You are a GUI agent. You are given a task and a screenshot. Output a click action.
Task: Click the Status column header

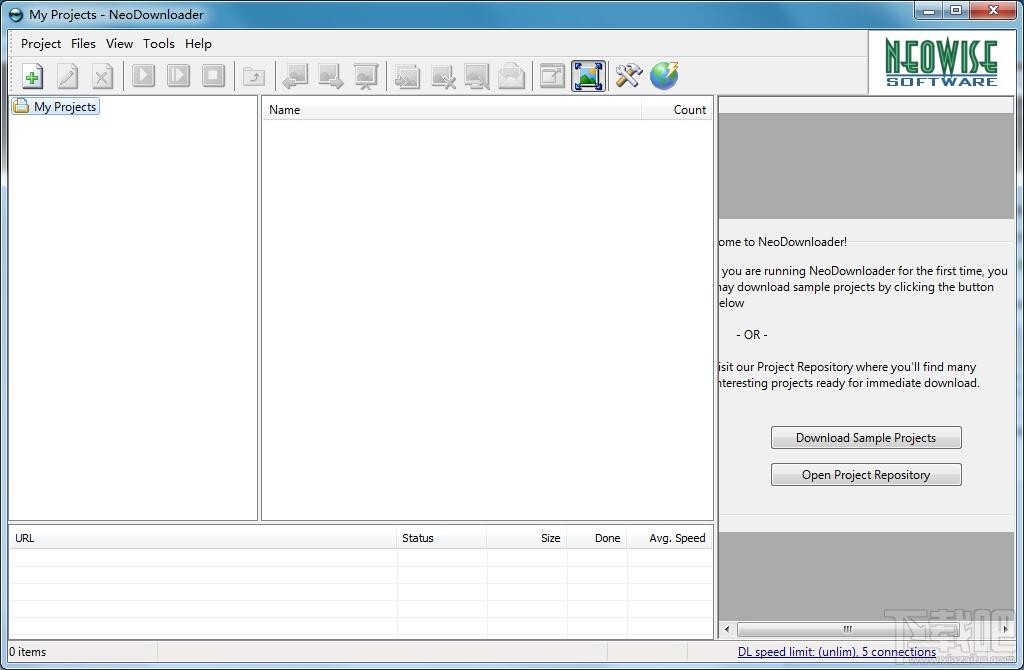tap(441, 538)
